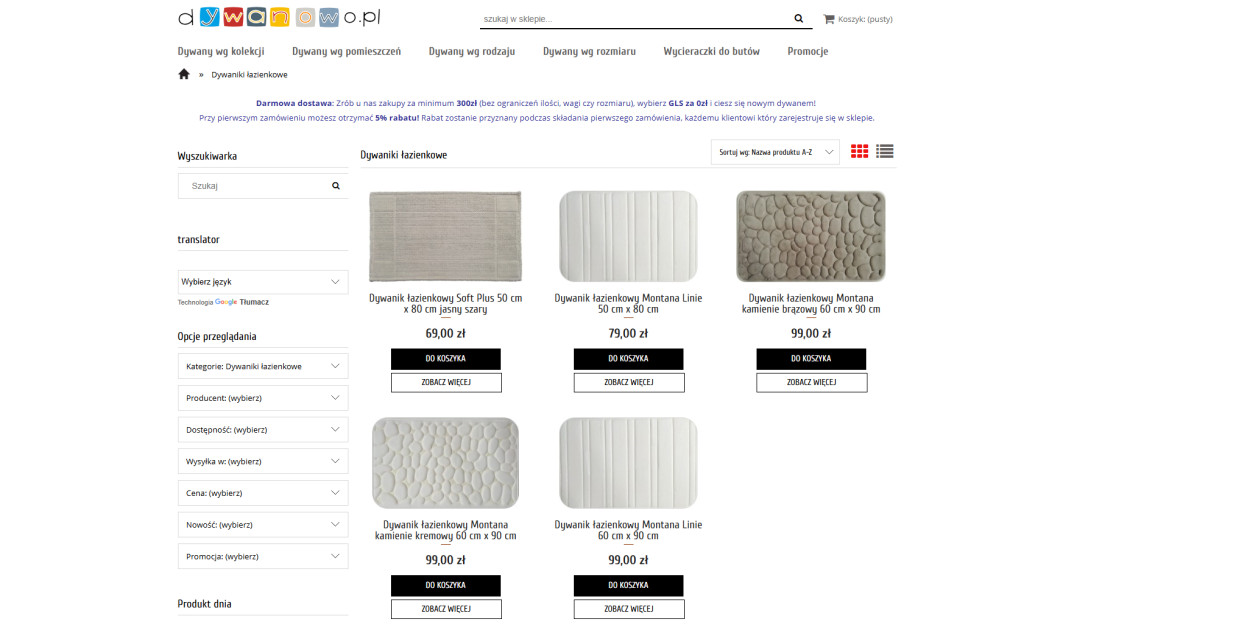This screenshot has width=1250, height=630.
Task: Click Zobacz więcej for Montana kamienie brązowy
Action: click(x=812, y=382)
